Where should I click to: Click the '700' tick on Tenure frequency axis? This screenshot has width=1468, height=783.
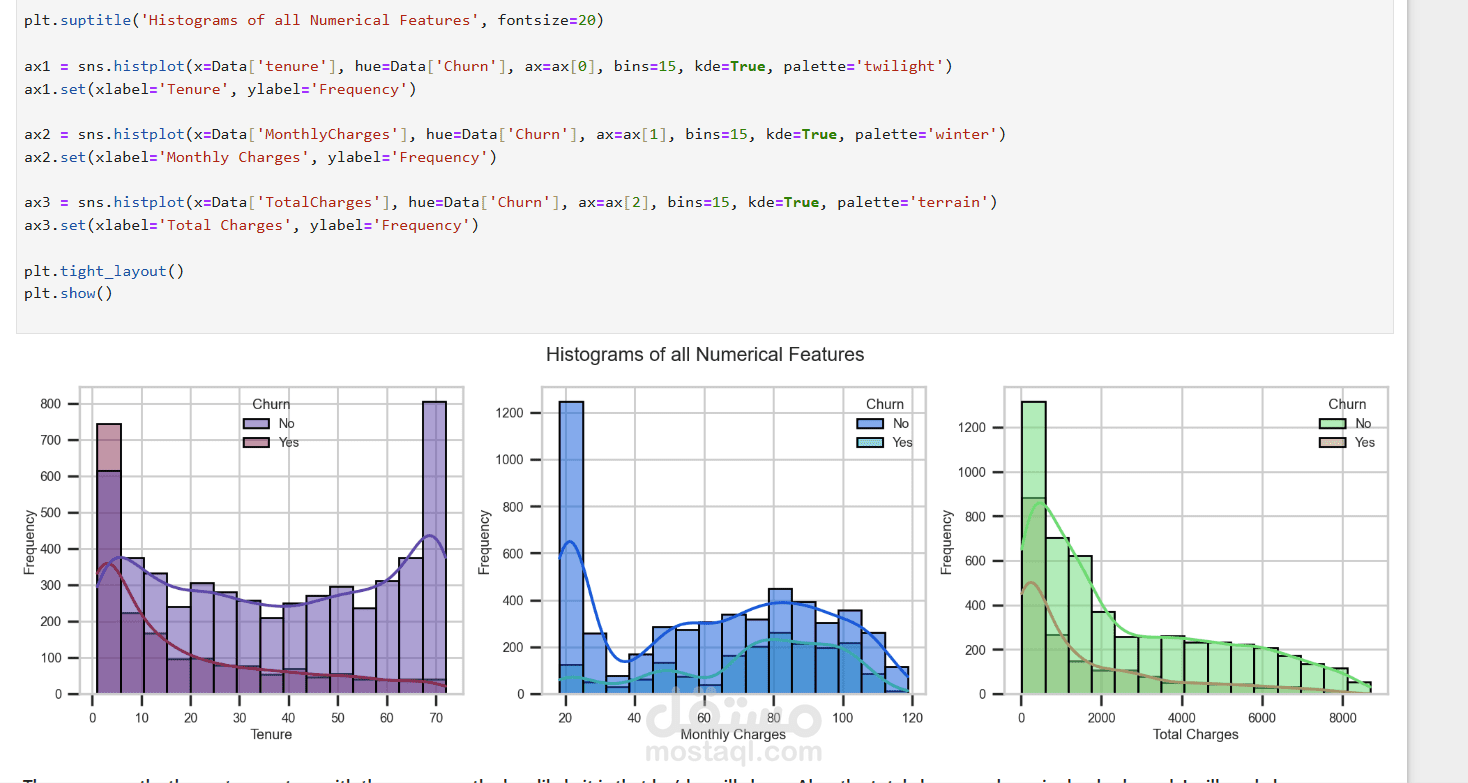(51, 440)
